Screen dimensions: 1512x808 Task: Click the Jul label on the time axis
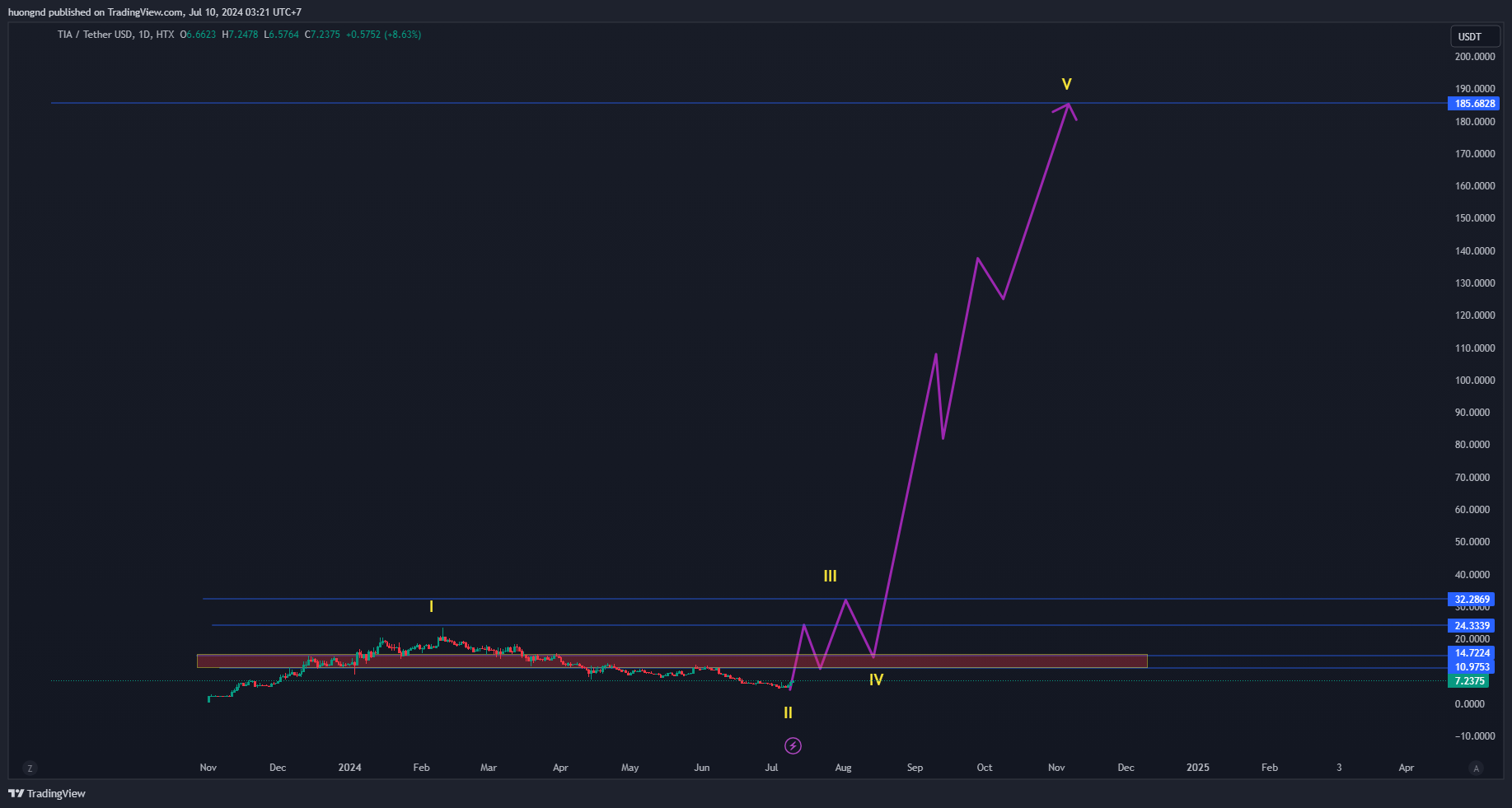[771, 768]
